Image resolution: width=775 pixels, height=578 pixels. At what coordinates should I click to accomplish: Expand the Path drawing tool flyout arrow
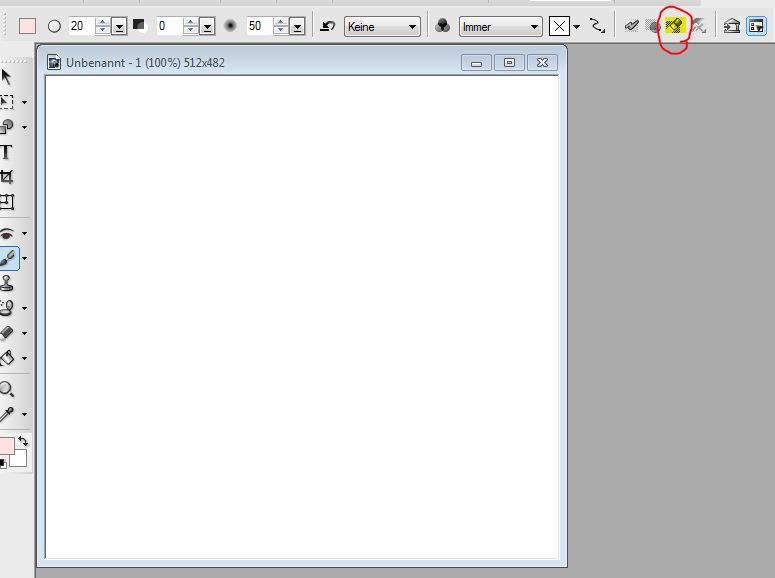(x=24, y=127)
